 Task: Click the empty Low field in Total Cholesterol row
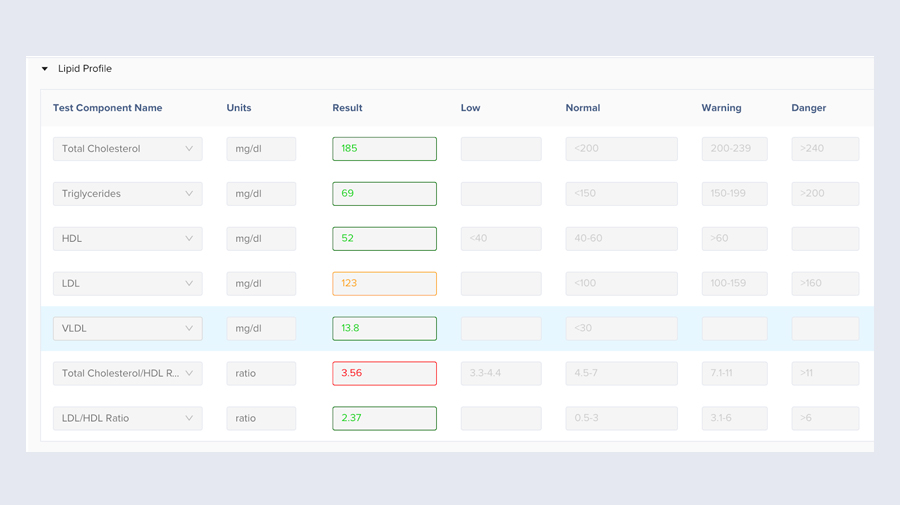501,149
